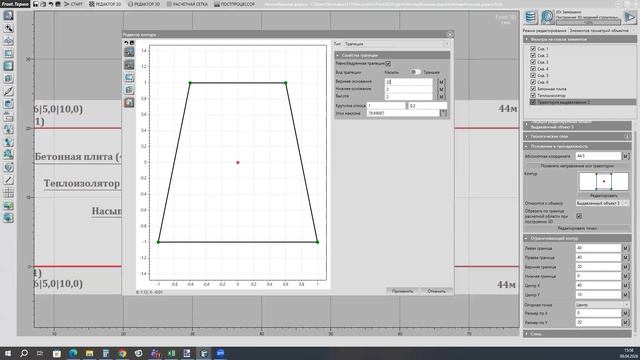Click the zoom magnifier tool in the left sidebar
This screenshot has width=640, height=360.
pyautogui.click(x=8, y=28)
